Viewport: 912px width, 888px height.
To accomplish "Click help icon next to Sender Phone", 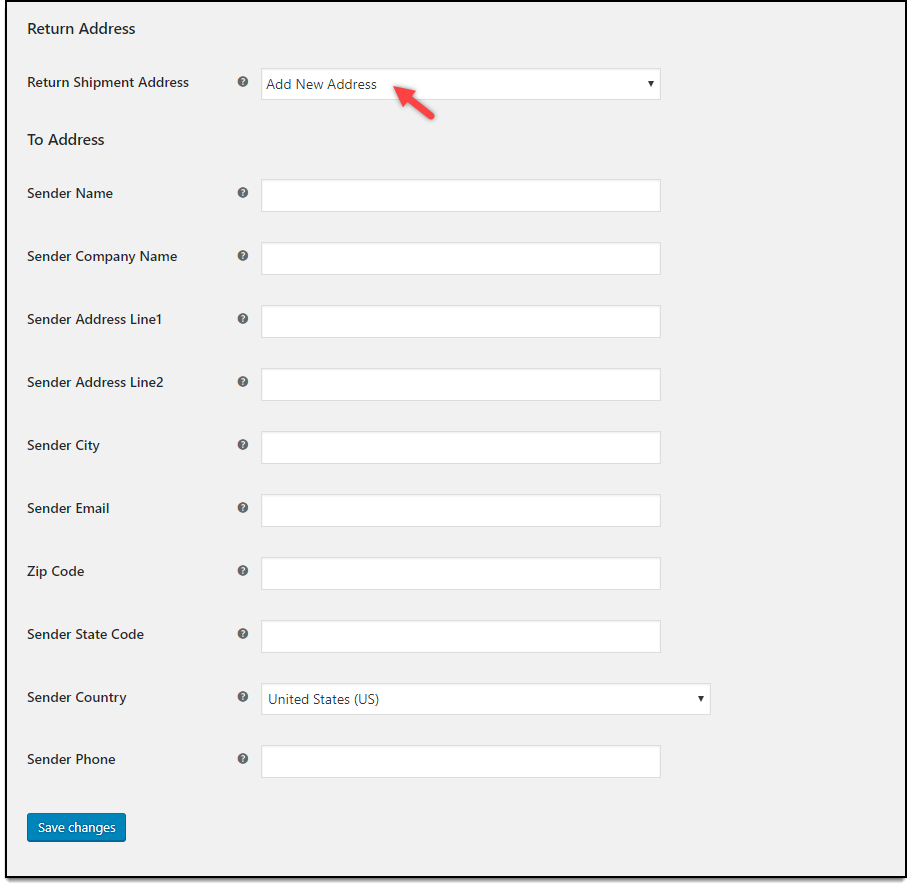I will pos(243,759).
